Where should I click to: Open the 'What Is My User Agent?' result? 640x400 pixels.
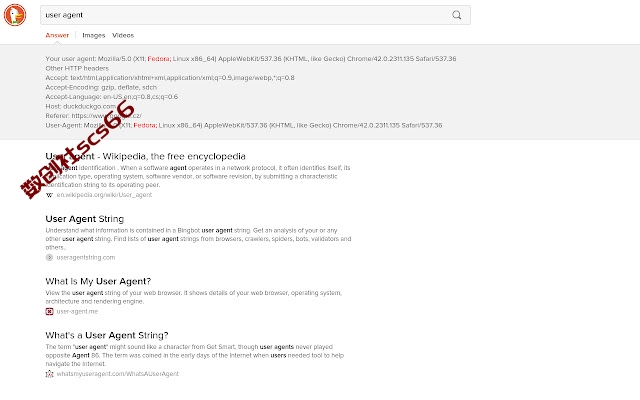tap(98, 281)
